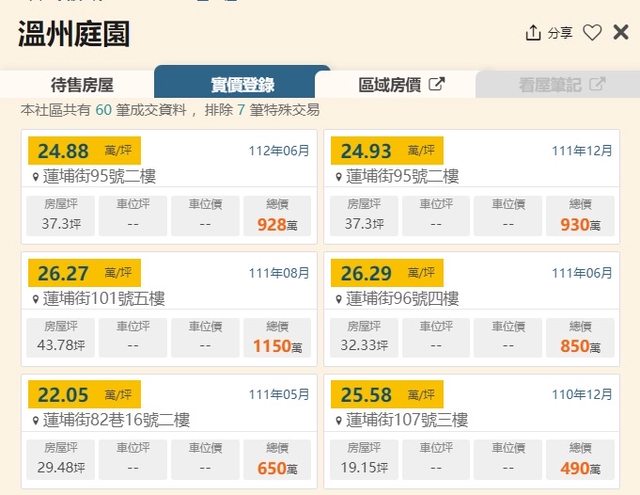640x495 pixels.
Task: Click the 60 transaction records count
Action: pyautogui.click(x=103, y=108)
